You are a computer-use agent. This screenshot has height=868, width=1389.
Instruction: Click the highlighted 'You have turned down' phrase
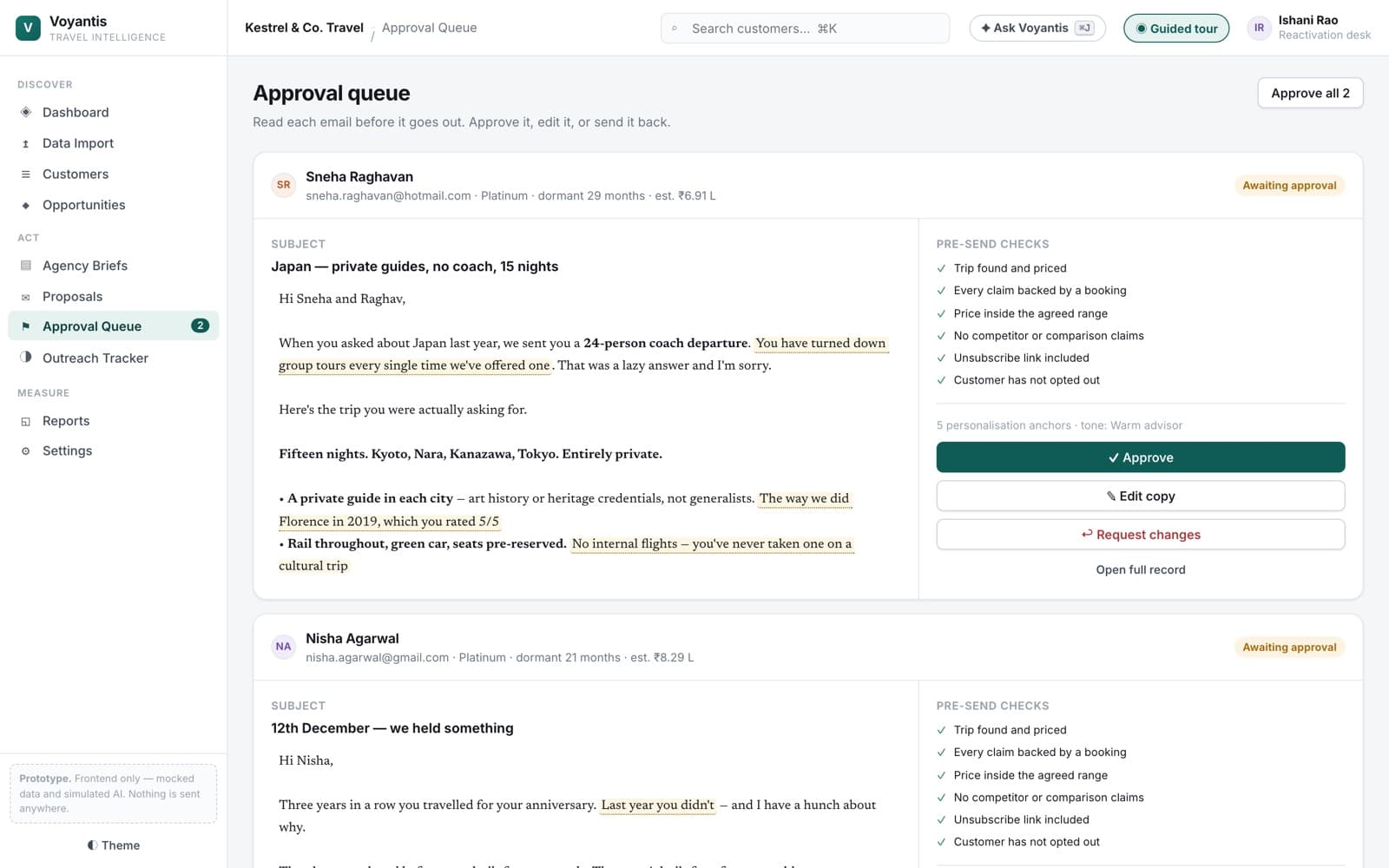point(820,343)
